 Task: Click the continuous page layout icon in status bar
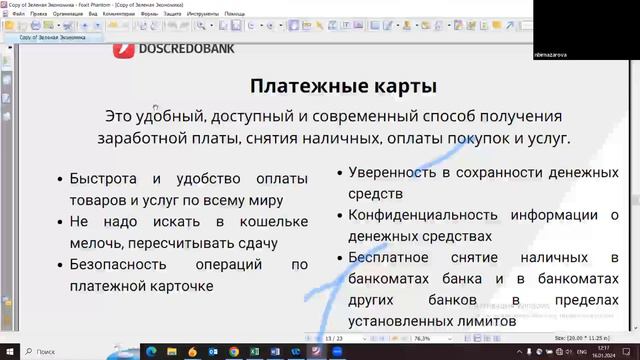(477, 338)
